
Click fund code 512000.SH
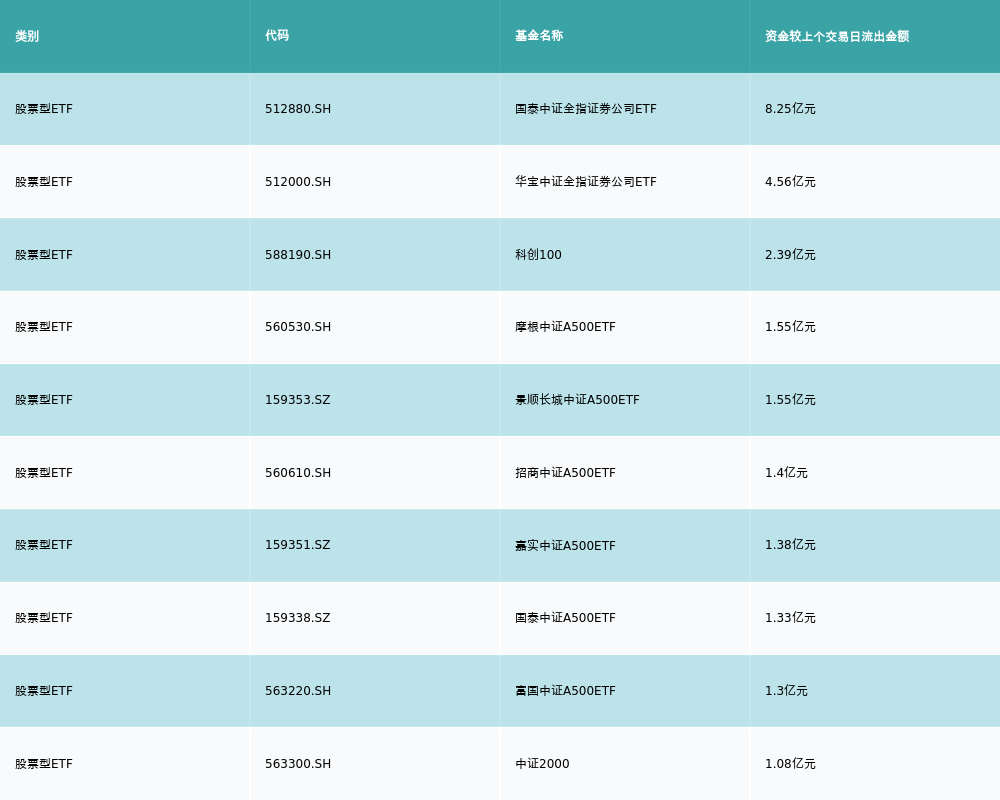point(298,182)
